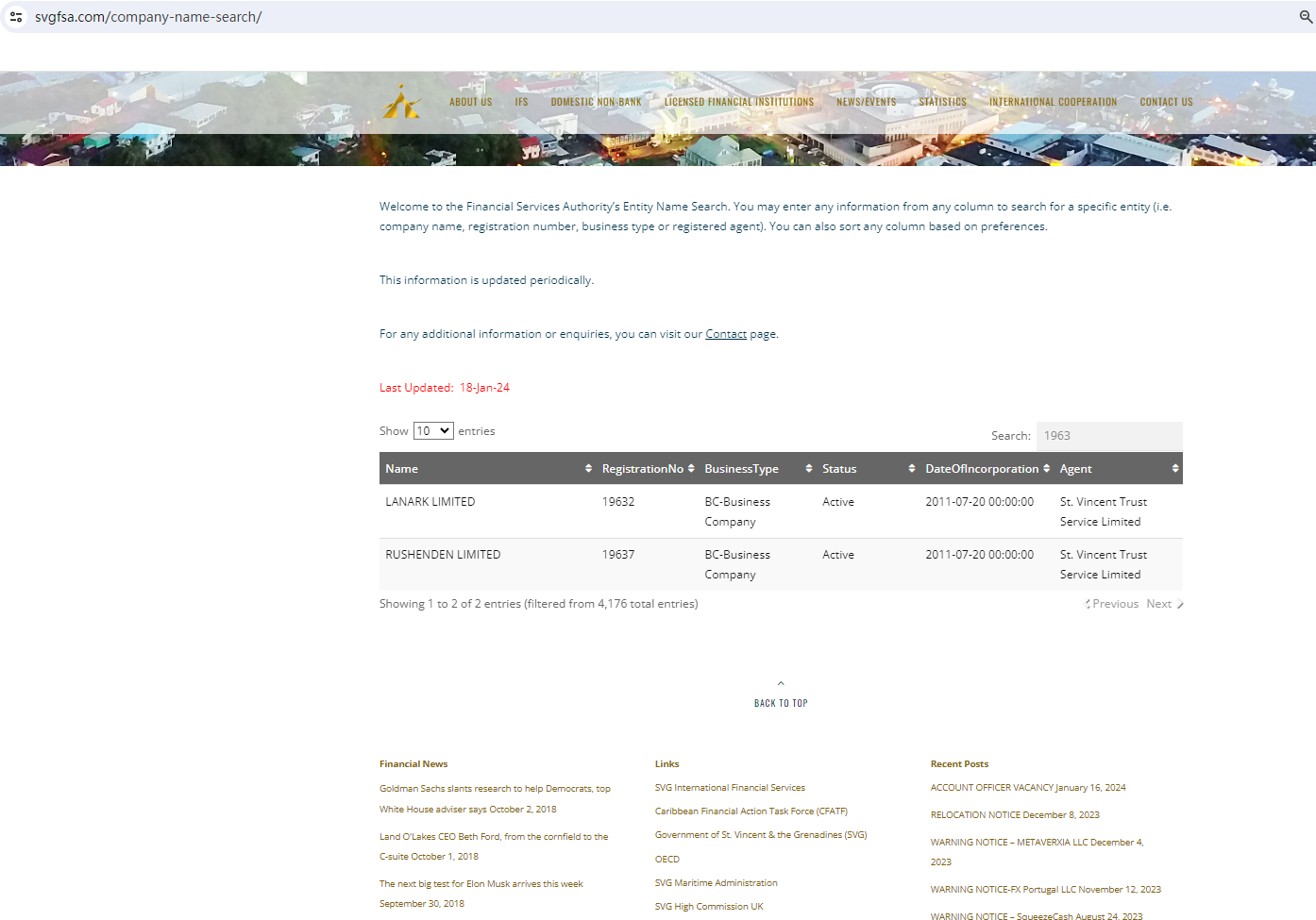1316x920 pixels.
Task: Open the Show entries count dropdown
Action: [433, 431]
